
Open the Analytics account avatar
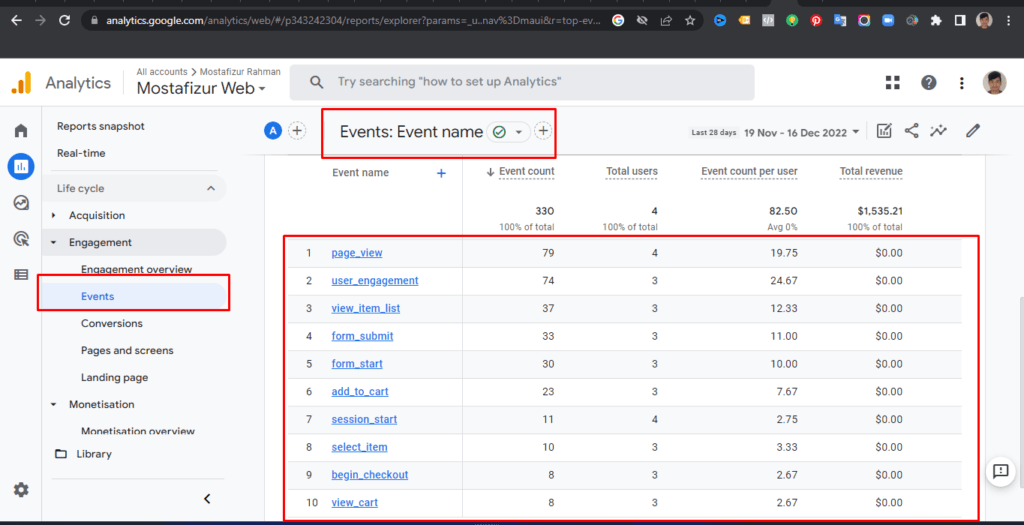tap(995, 83)
